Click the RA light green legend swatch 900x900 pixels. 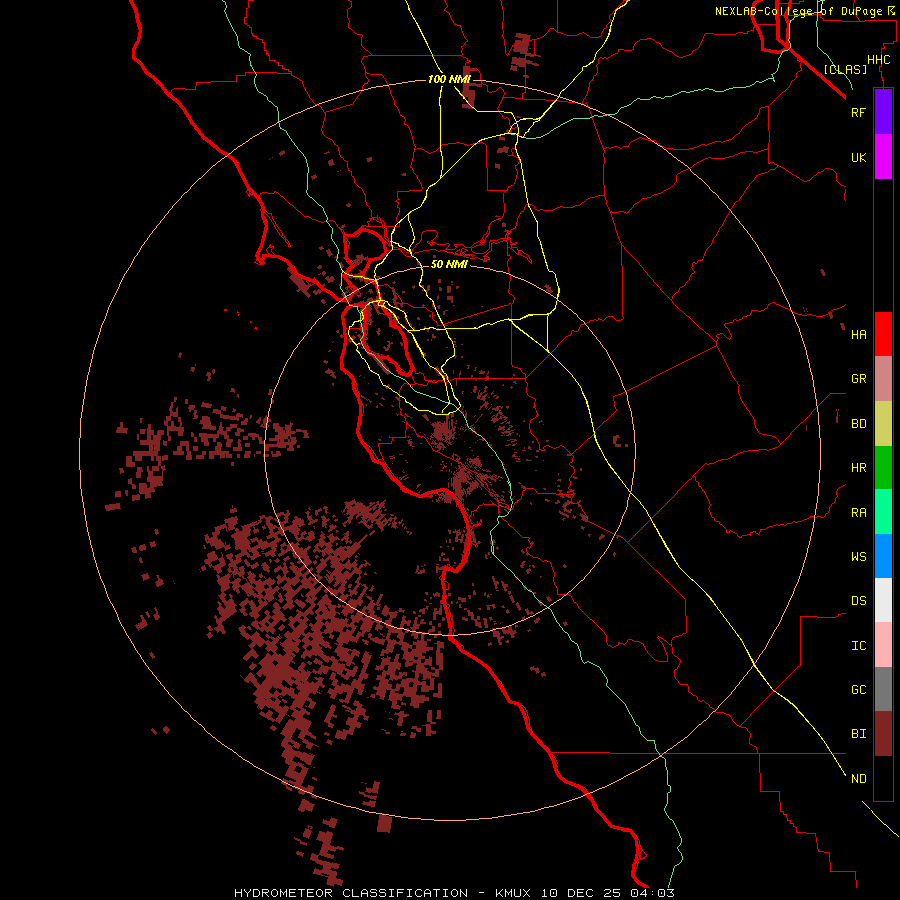[x=883, y=512]
